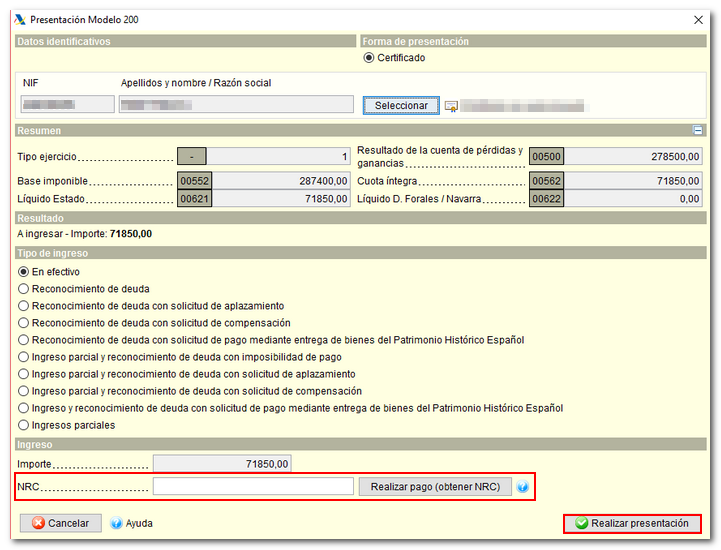721x550 pixels.
Task: Select Reconocimiento de deuda con solicitud de compensación
Action: tap(24, 323)
